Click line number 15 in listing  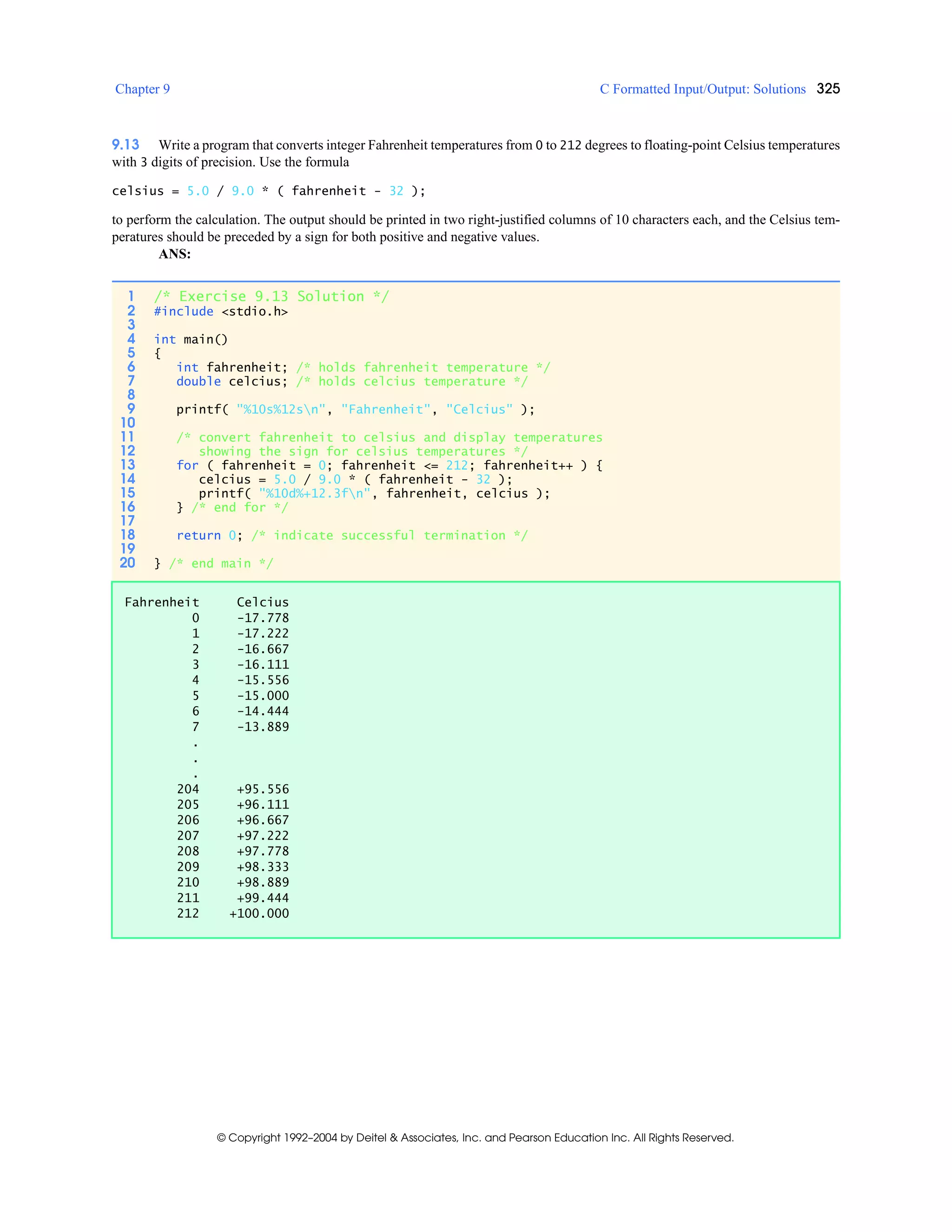pyautogui.click(x=128, y=493)
